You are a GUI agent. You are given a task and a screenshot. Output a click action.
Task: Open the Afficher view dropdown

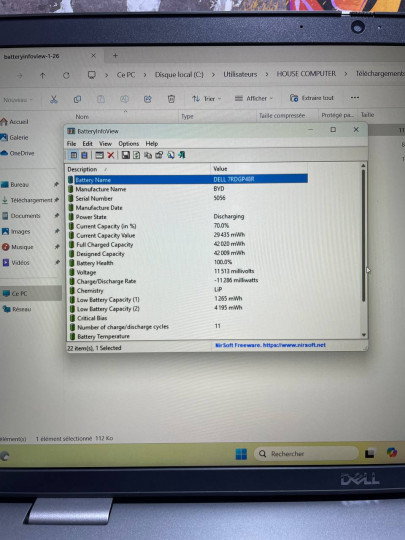click(254, 98)
